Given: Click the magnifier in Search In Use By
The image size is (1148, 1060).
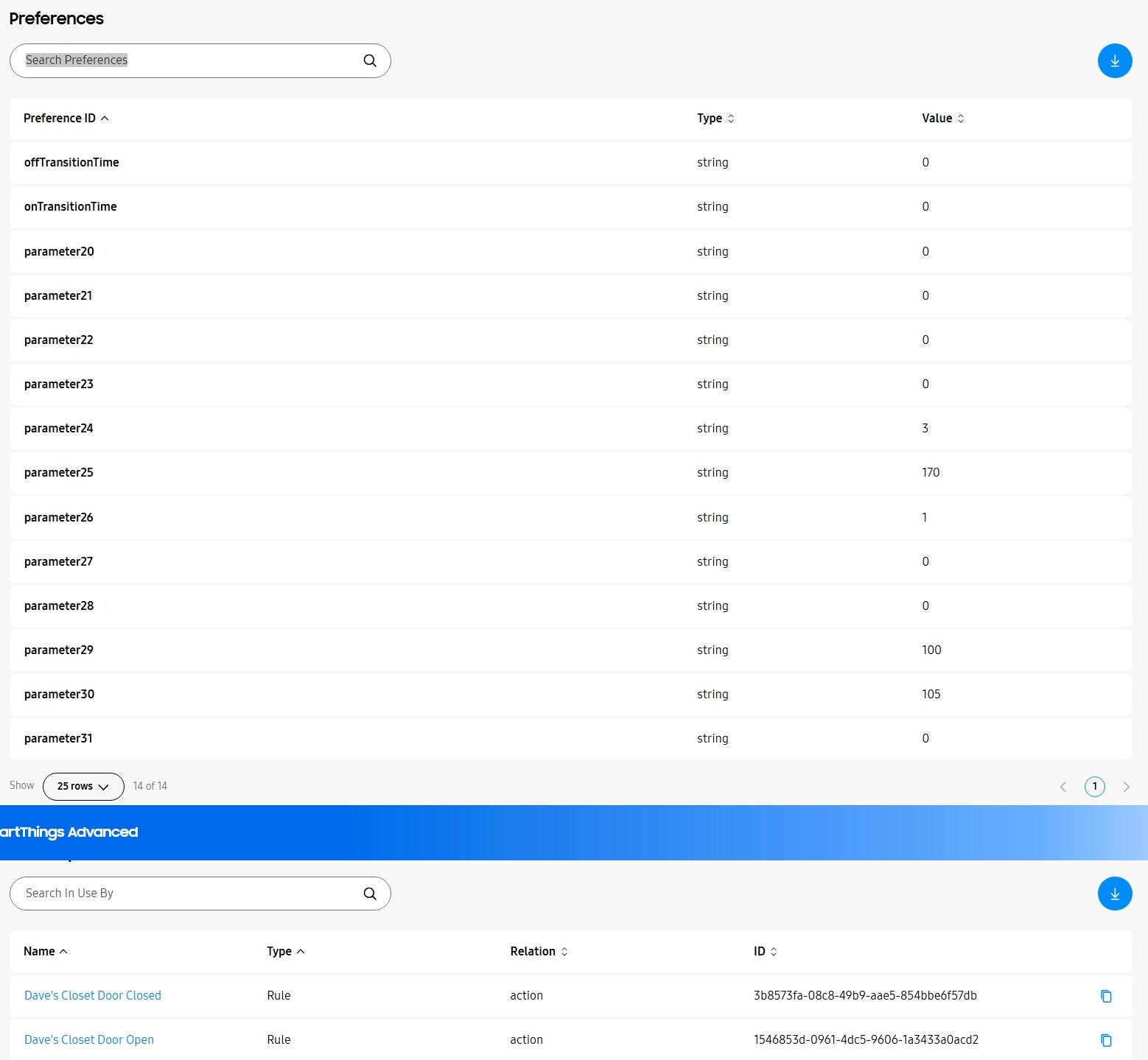Looking at the screenshot, I should [x=370, y=894].
